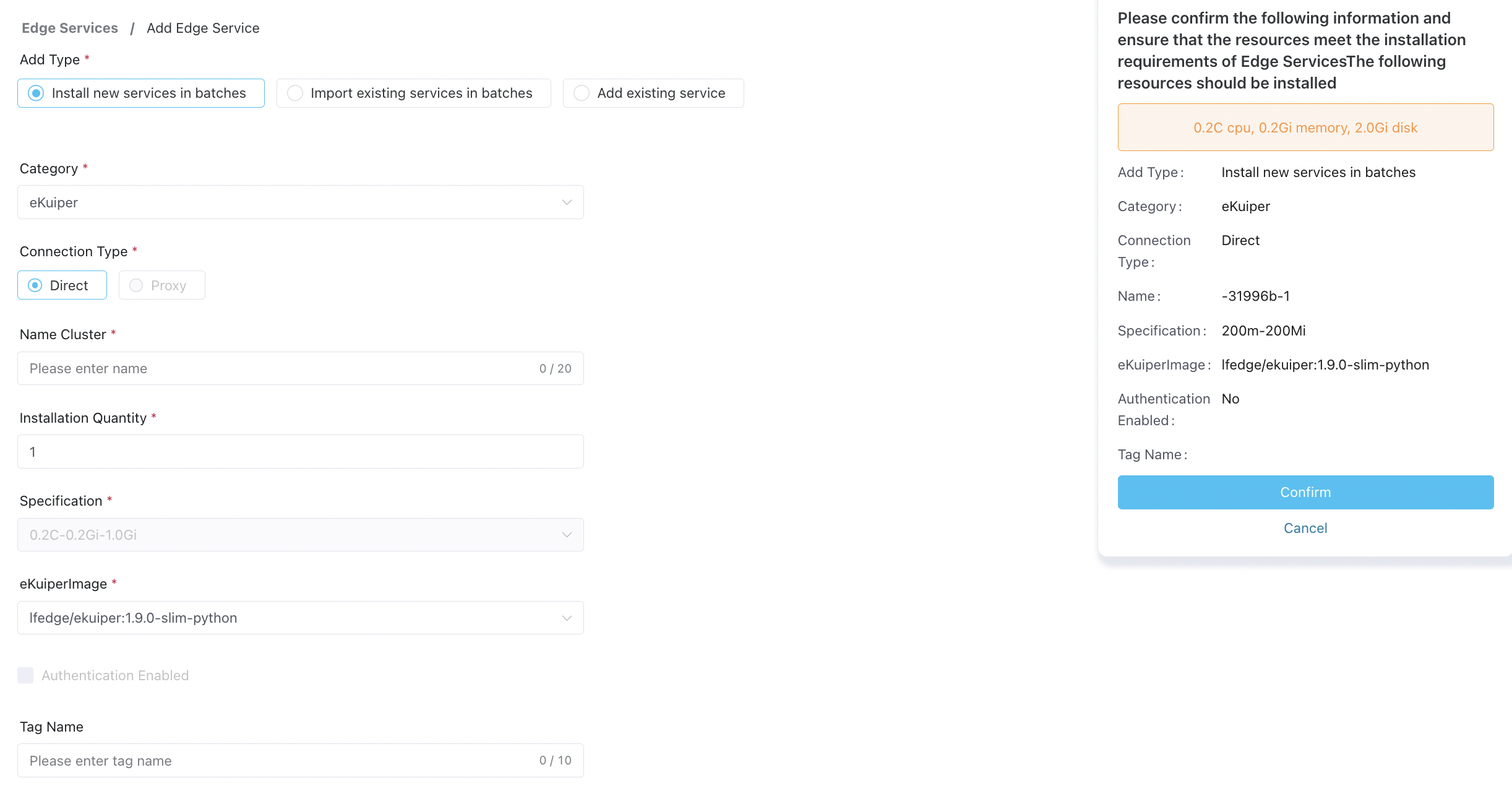Choose Direct connection type
The image size is (1512, 791).
pyautogui.click(x=62, y=285)
